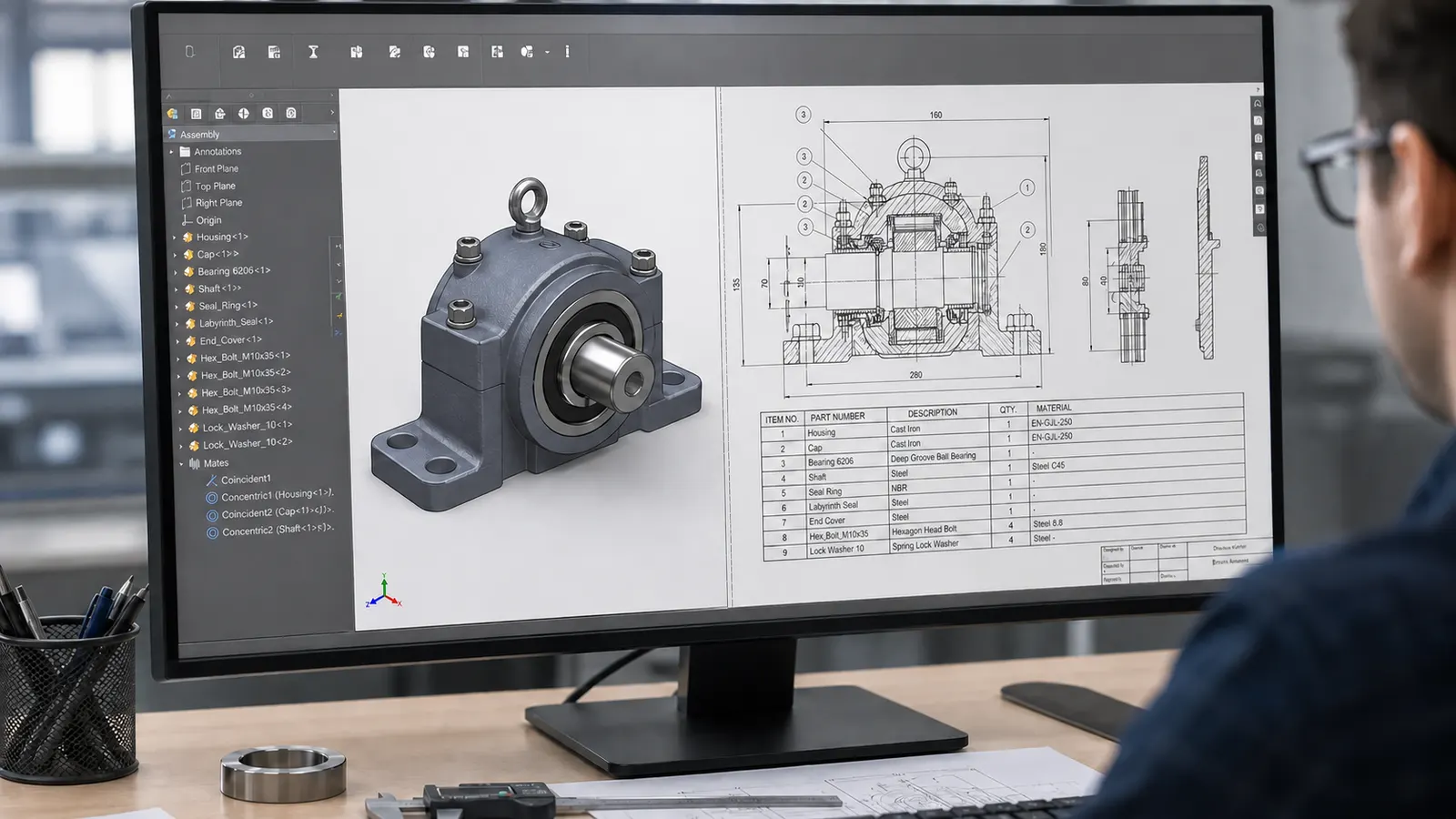Click the chevron at the end of the panel tab row
Viewport: 1456px width, 819px height.
tap(332, 113)
